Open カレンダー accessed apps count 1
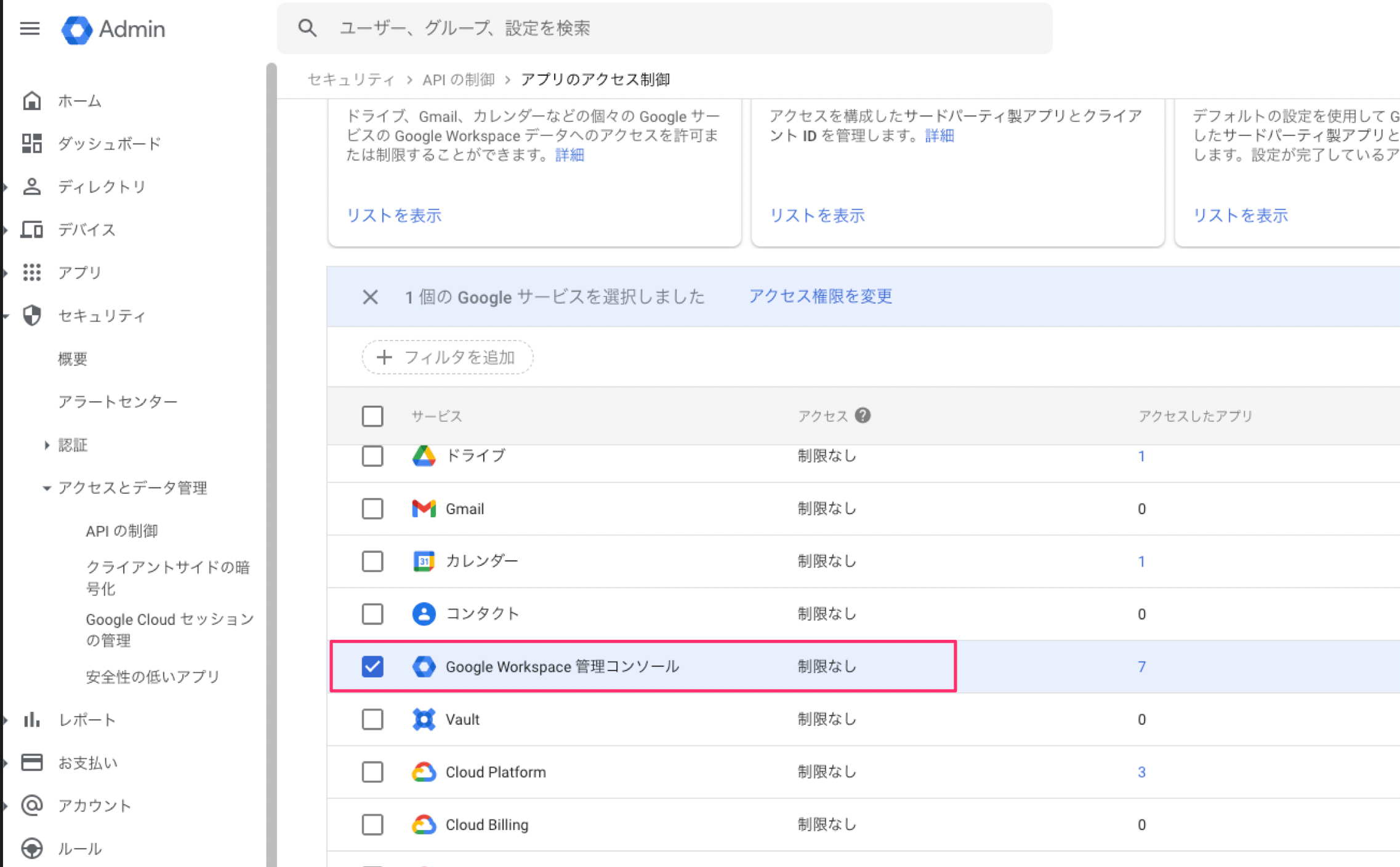The image size is (1400, 867). (x=1141, y=561)
